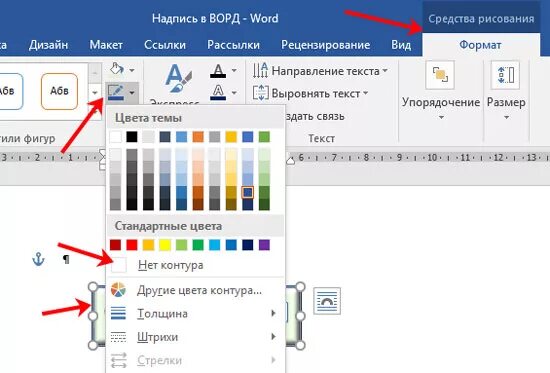The image size is (550, 373).
Task: Pick the light green standard color
Action: click(181, 245)
